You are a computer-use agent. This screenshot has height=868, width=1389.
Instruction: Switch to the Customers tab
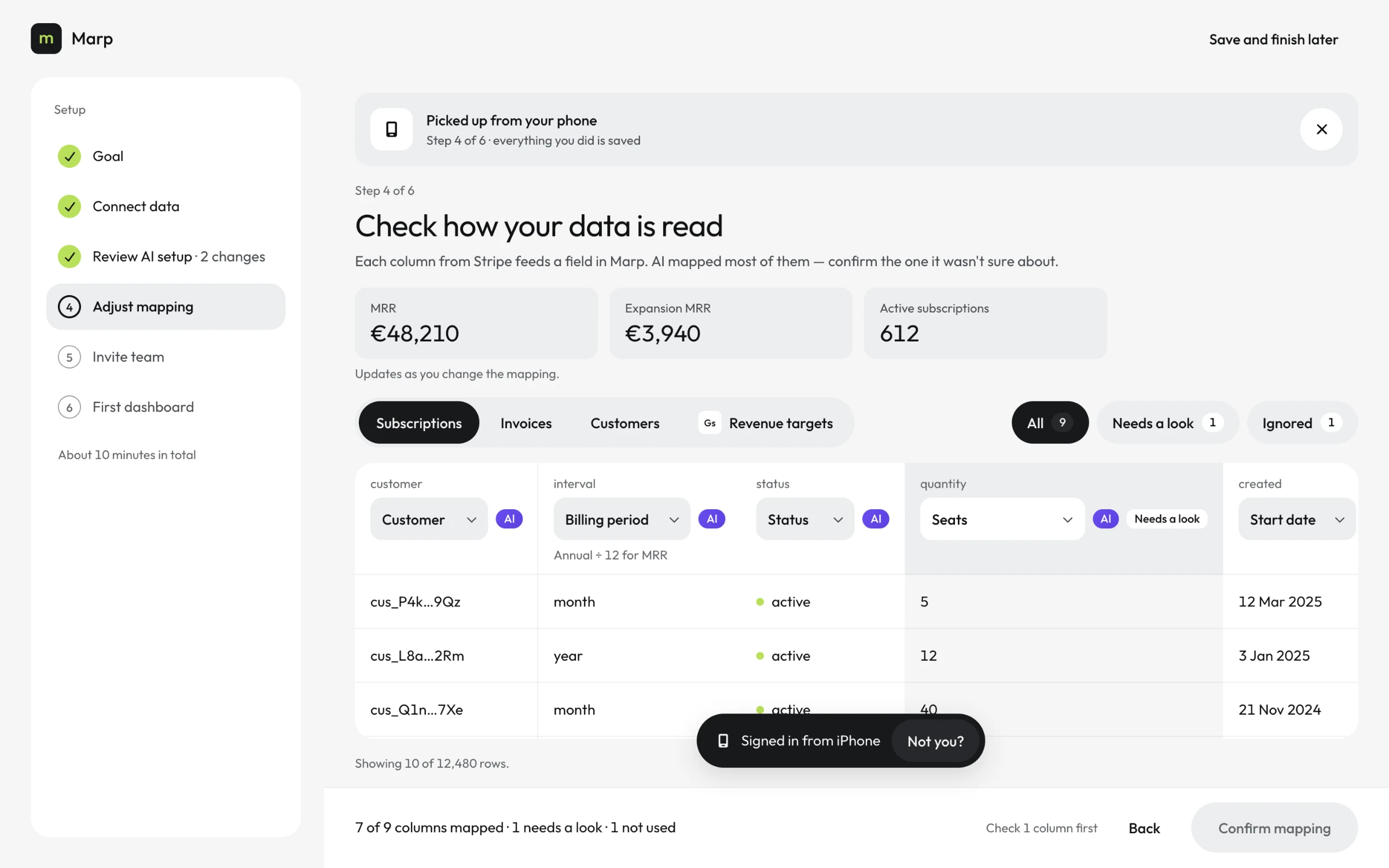coord(625,423)
